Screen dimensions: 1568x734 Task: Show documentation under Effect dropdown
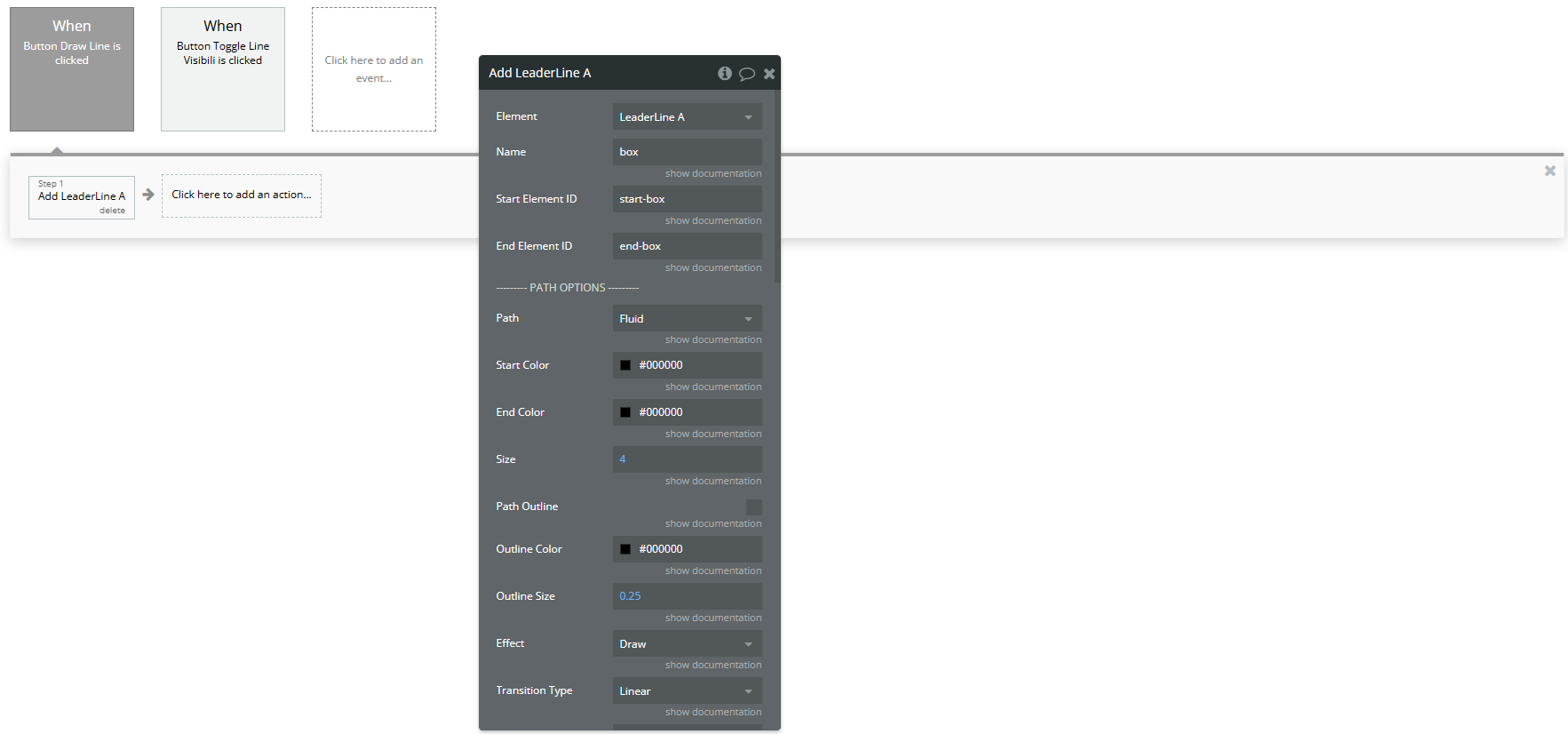tap(713, 665)
